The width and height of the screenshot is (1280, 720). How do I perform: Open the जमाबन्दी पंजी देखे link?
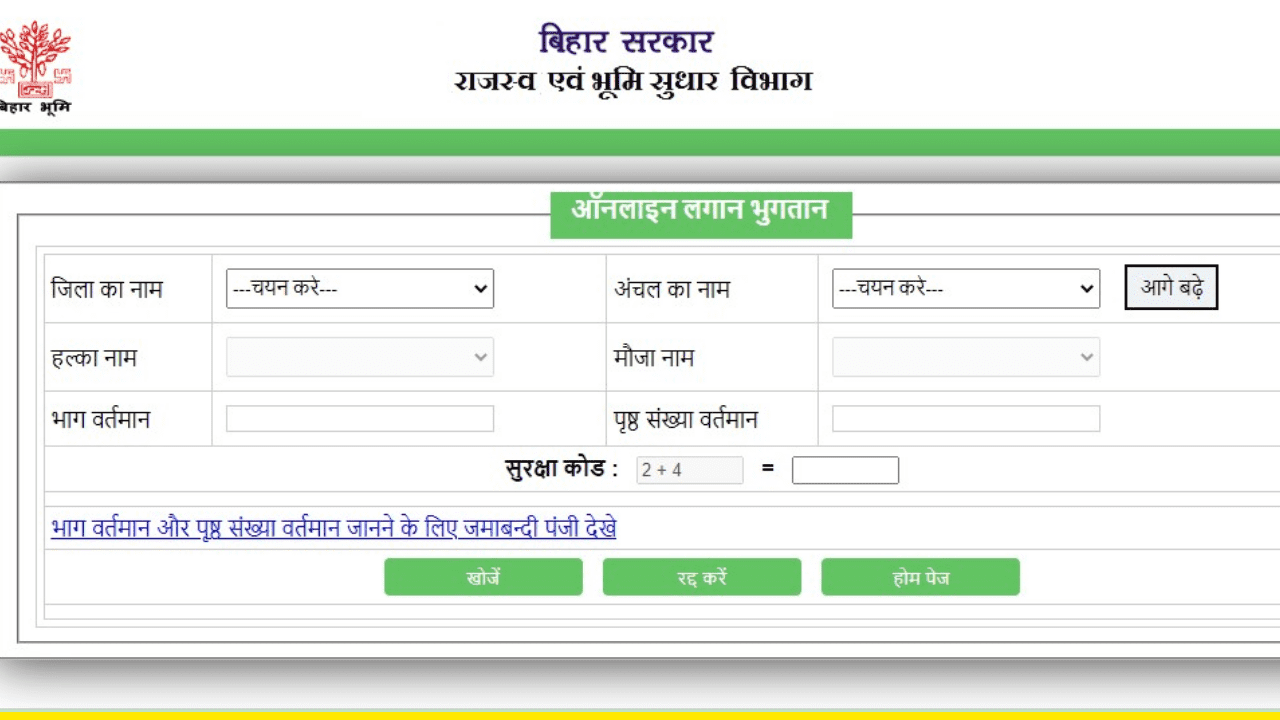point(334,528)
